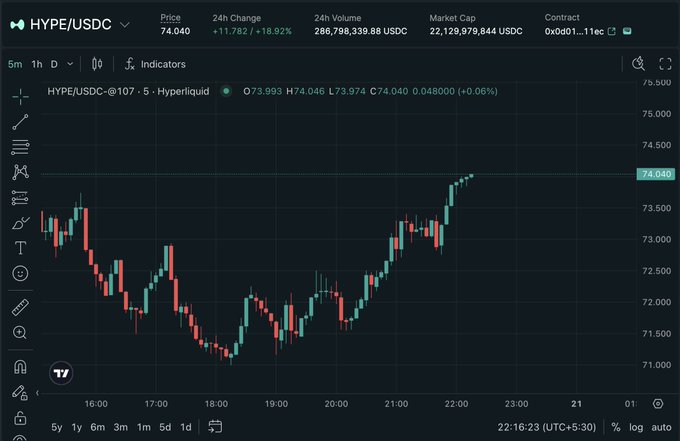Click the HYPE/USDC pair name
The image size is (680, 441).
coord(71,24)
